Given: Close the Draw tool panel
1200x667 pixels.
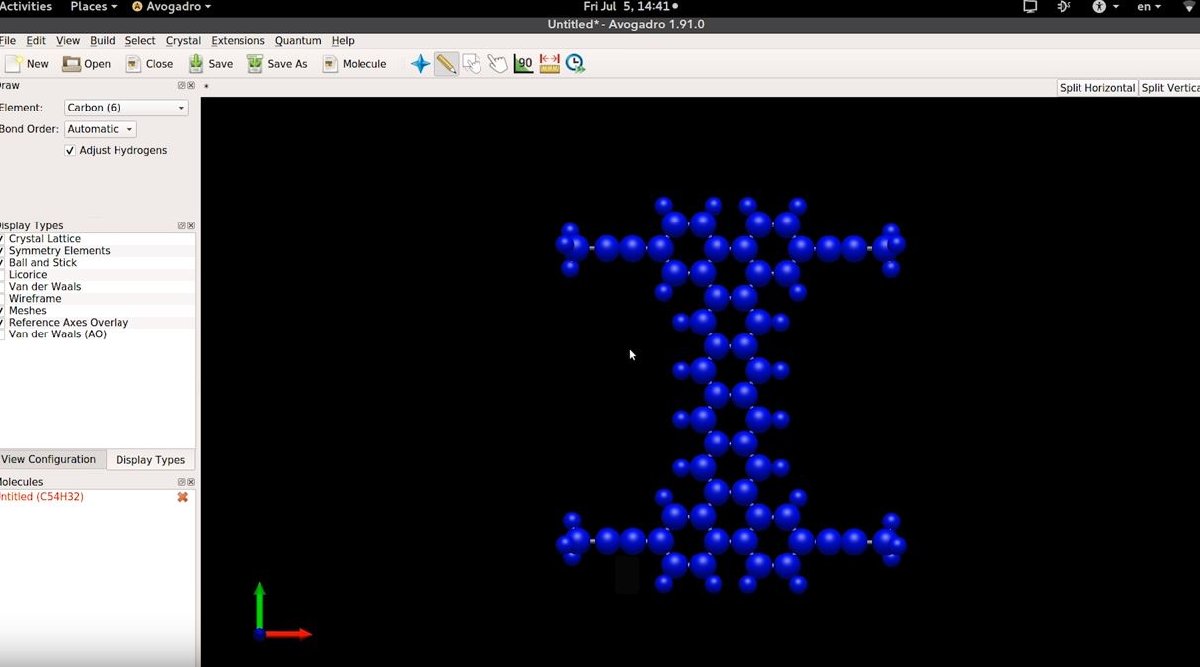Looking at the screenshot, I should point(191,86).
